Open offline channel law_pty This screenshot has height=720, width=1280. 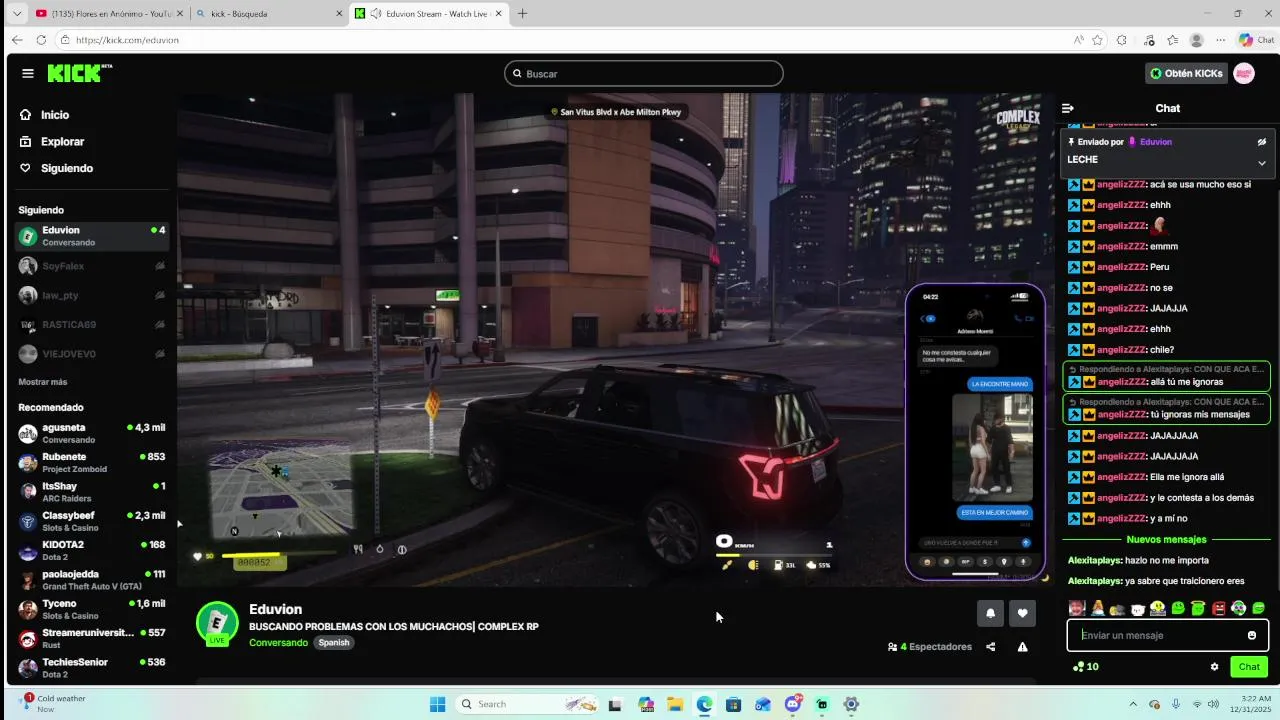[x=91, y=295]
